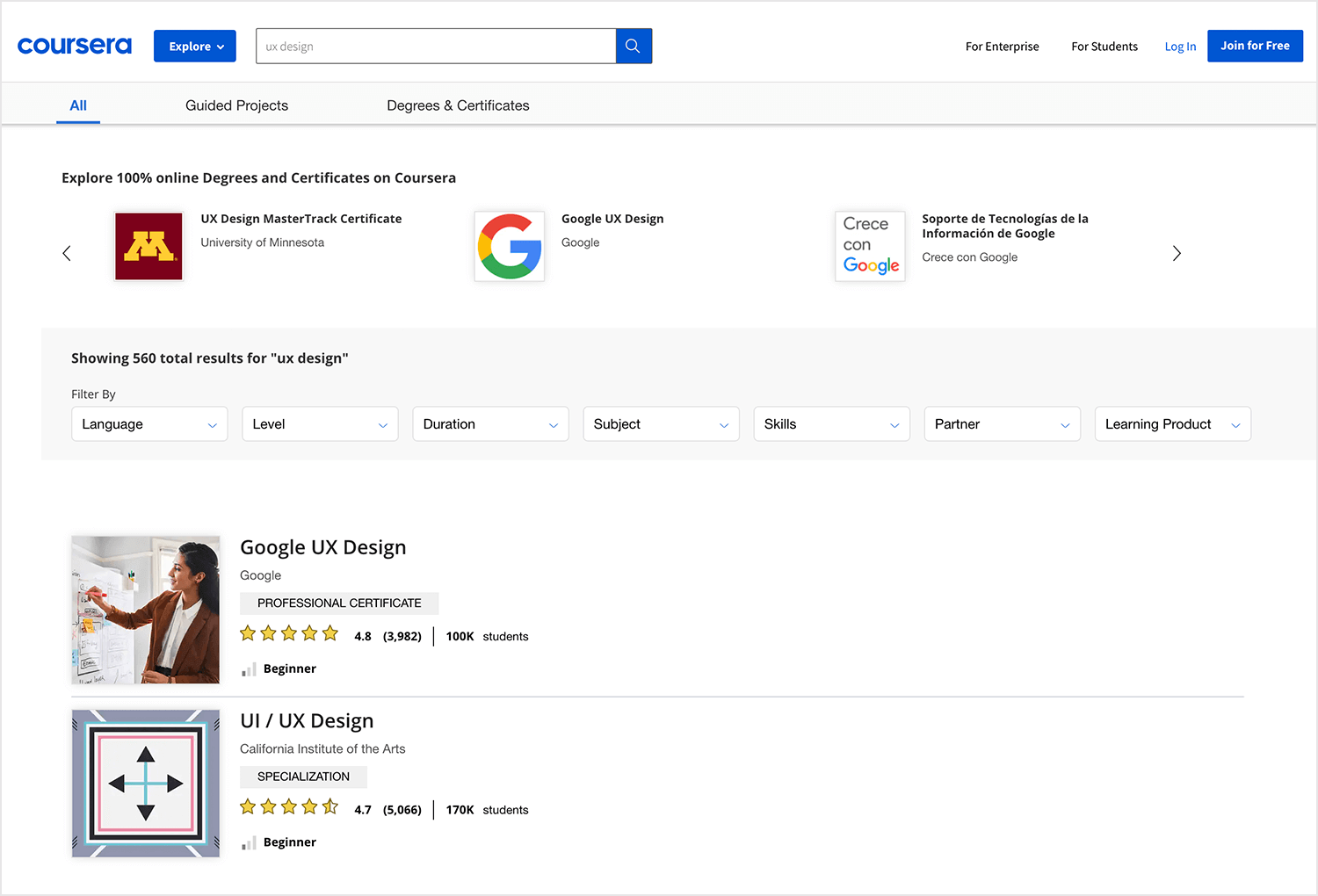Image resolution: width=1318 pixels, height=896 pixels.
Task: Expand the Subject filter
Action: [x=661, y=423]
